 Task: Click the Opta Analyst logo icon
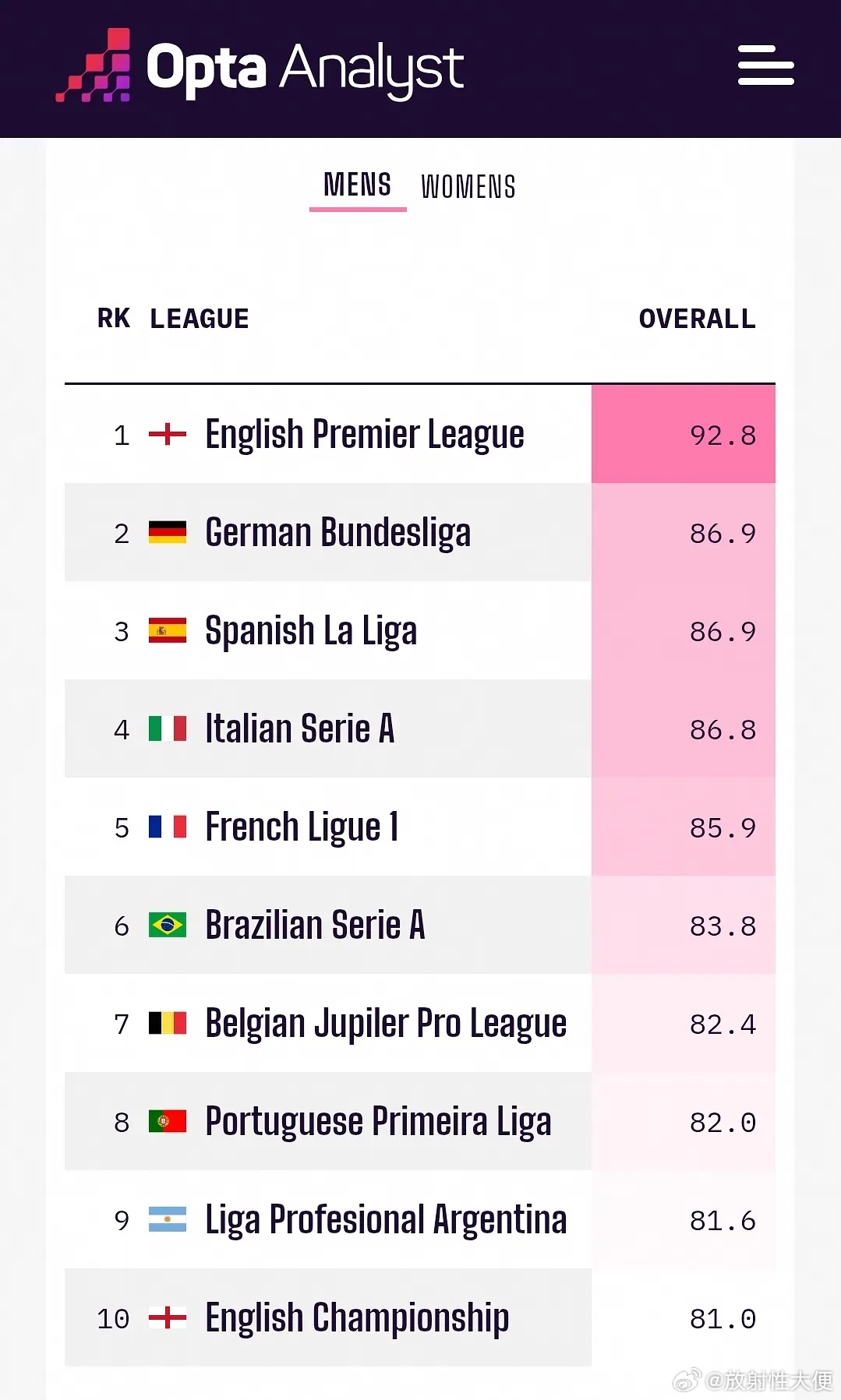click(93, 65)
